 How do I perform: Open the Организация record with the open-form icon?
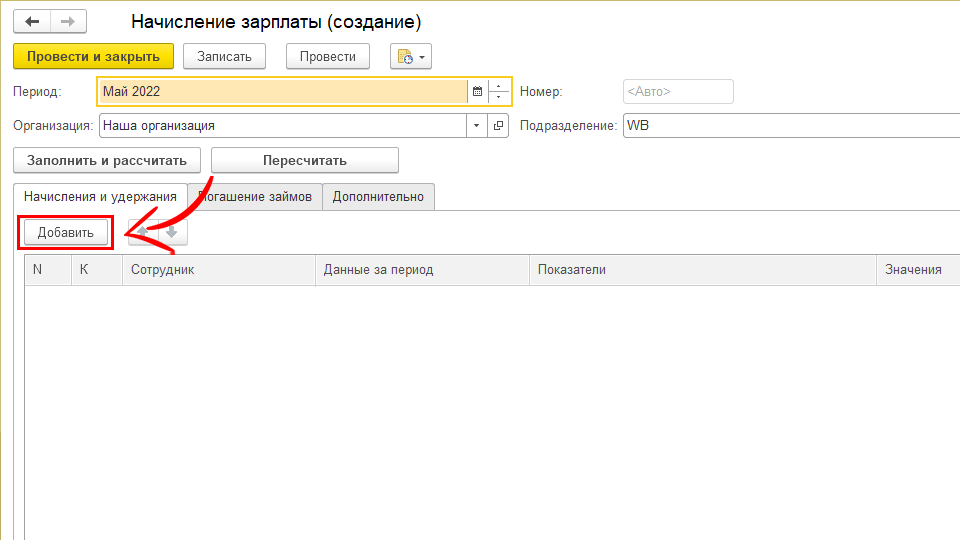(499, 126)
